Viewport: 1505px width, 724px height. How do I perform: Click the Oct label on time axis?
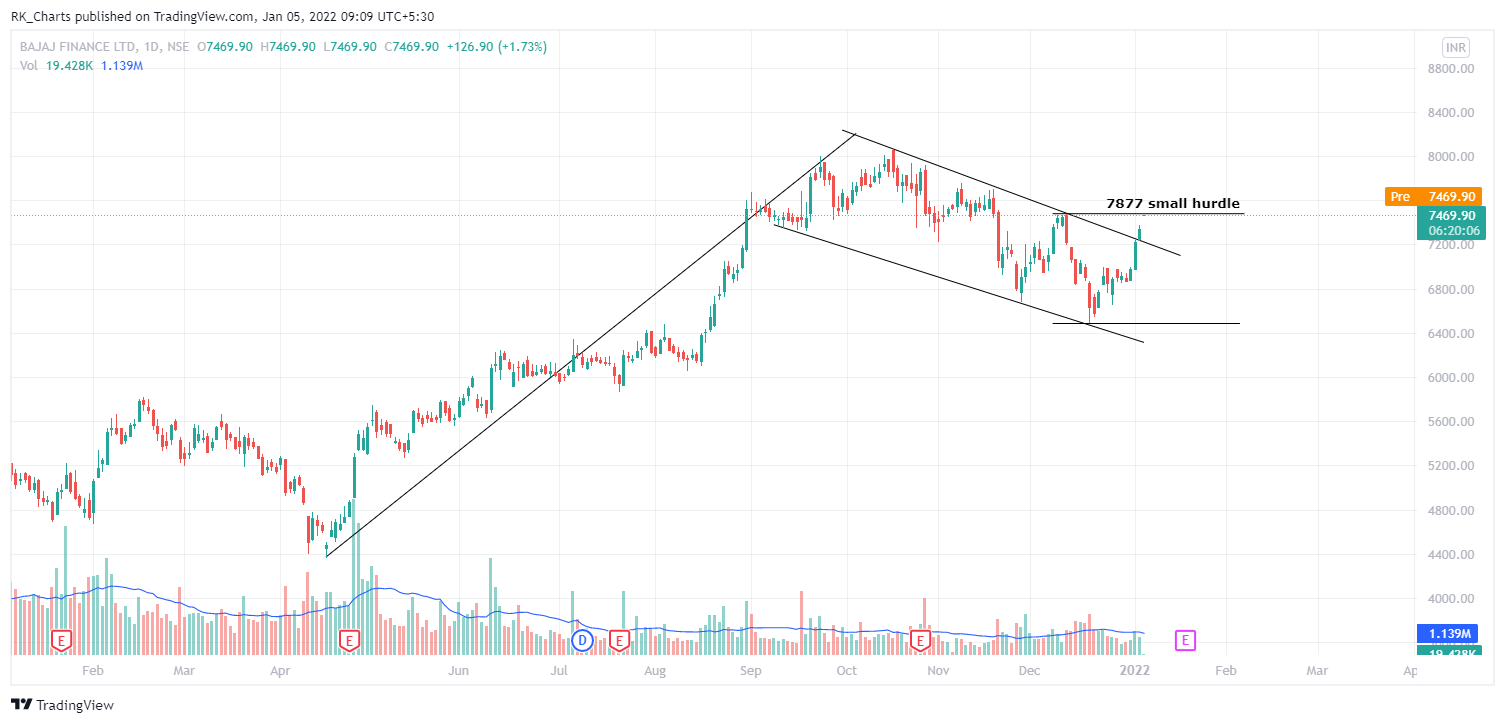click(847, 671)
